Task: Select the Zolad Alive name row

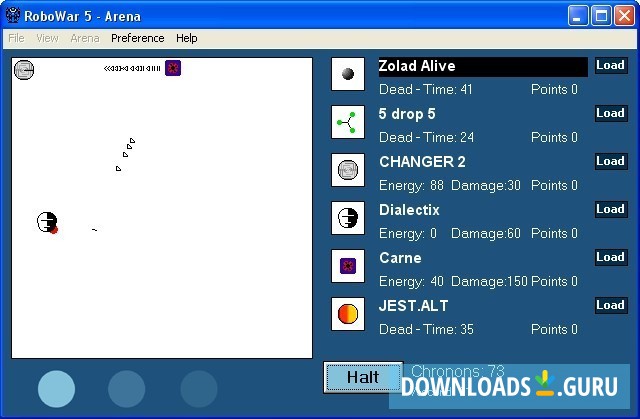Action: coord(483,67)
